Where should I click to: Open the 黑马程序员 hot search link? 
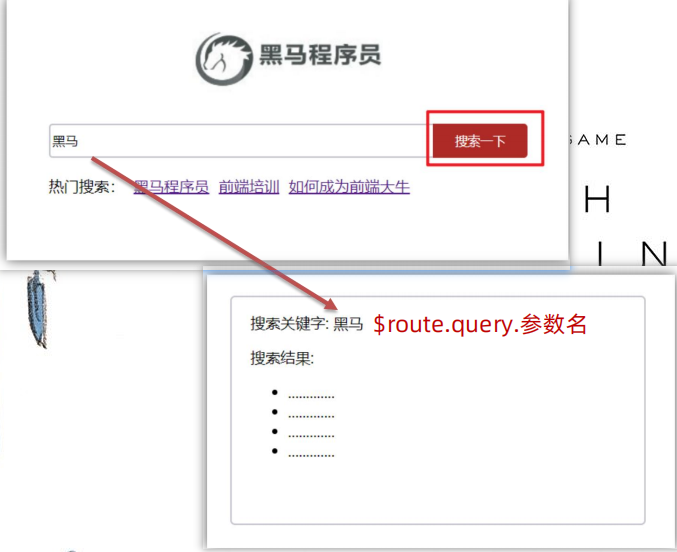point(171,187)
